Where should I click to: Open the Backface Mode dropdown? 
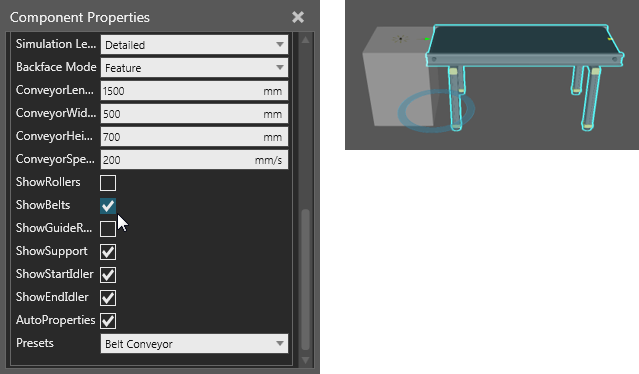pyautogui.click(x=194, y=68)
